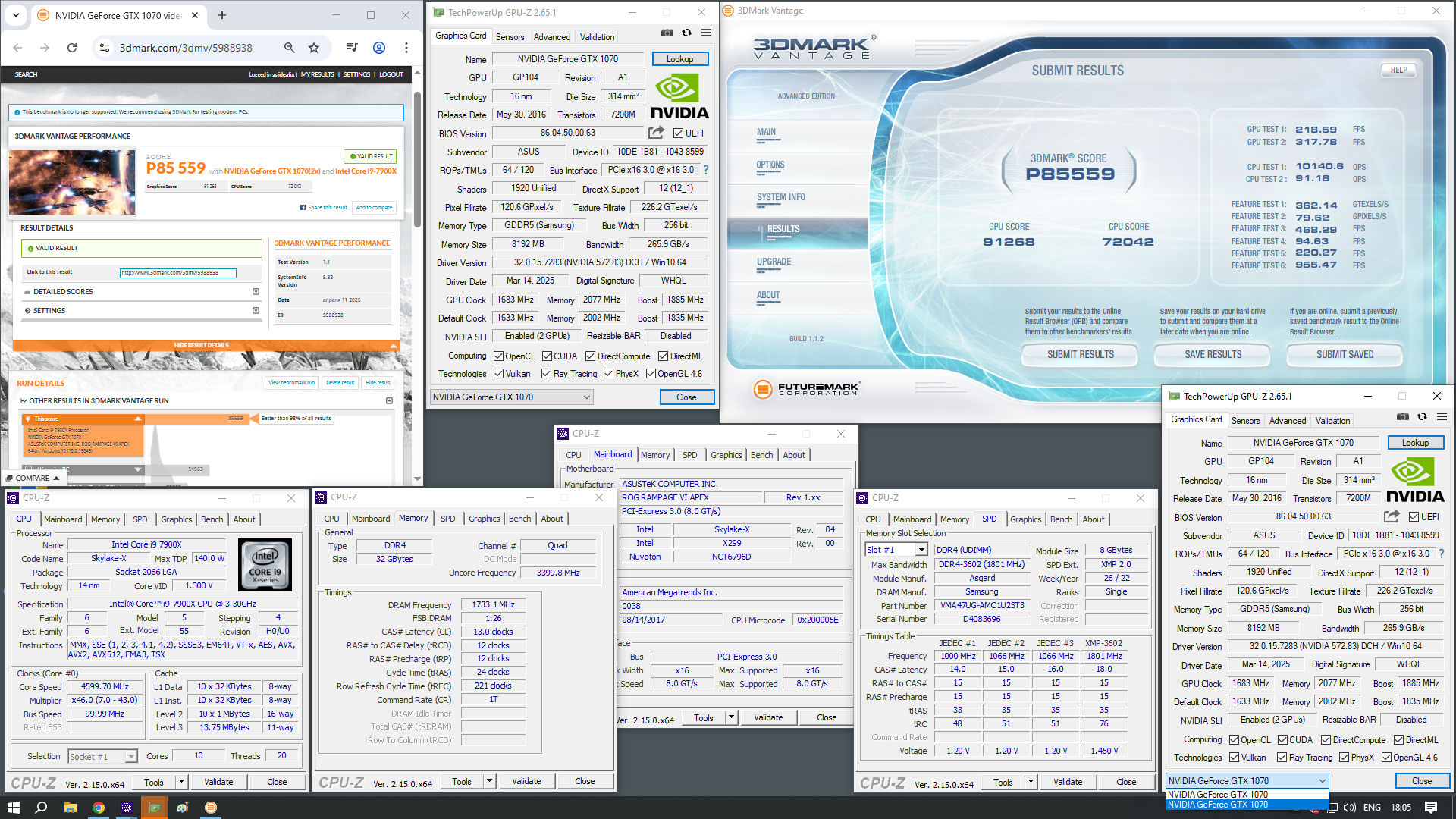Bookmark this page with the star icon
Image resolution: width=1456 pixels, height=819 pixels.
click(x=314, y=48)
